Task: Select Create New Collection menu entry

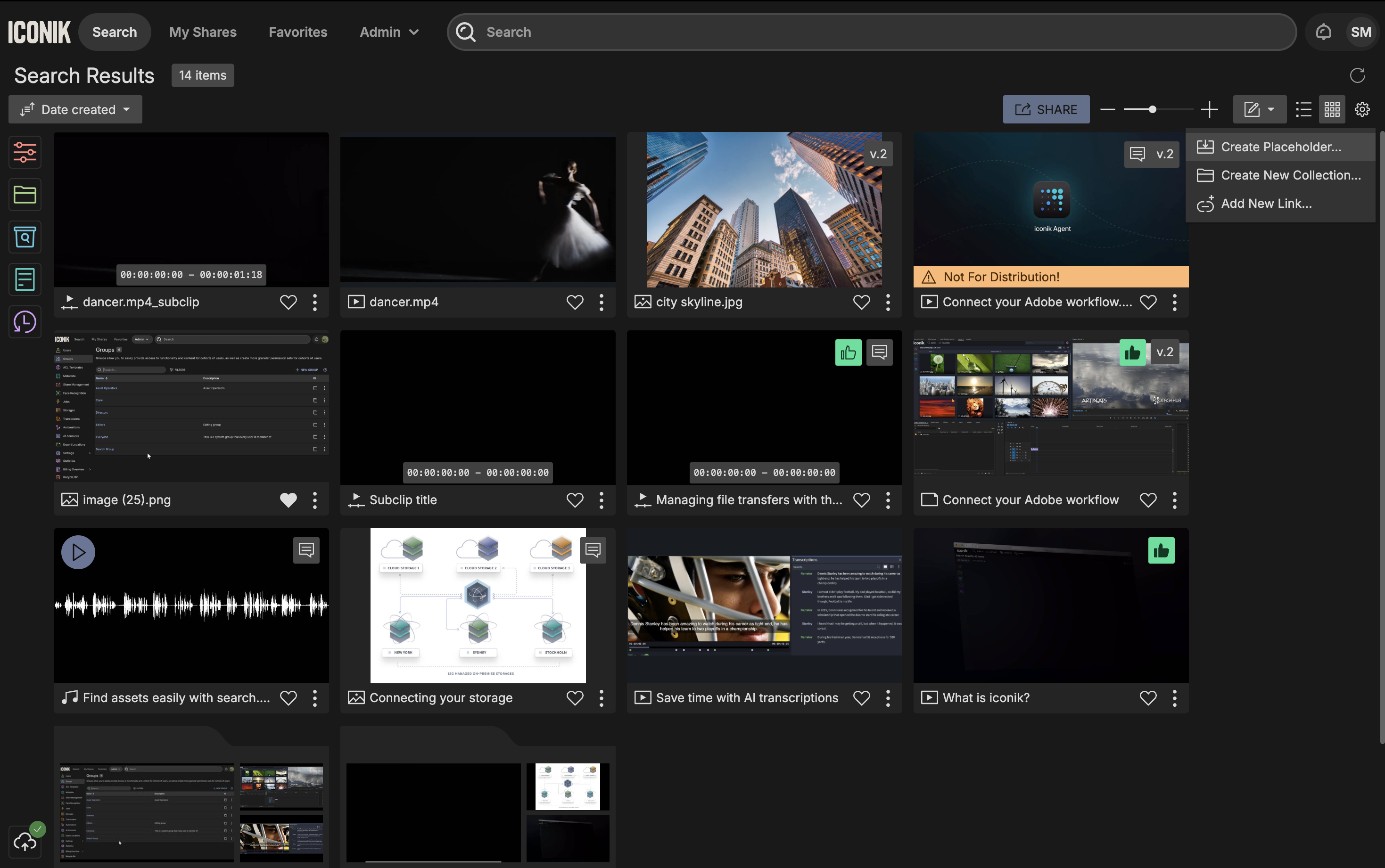Action: 1290,175
